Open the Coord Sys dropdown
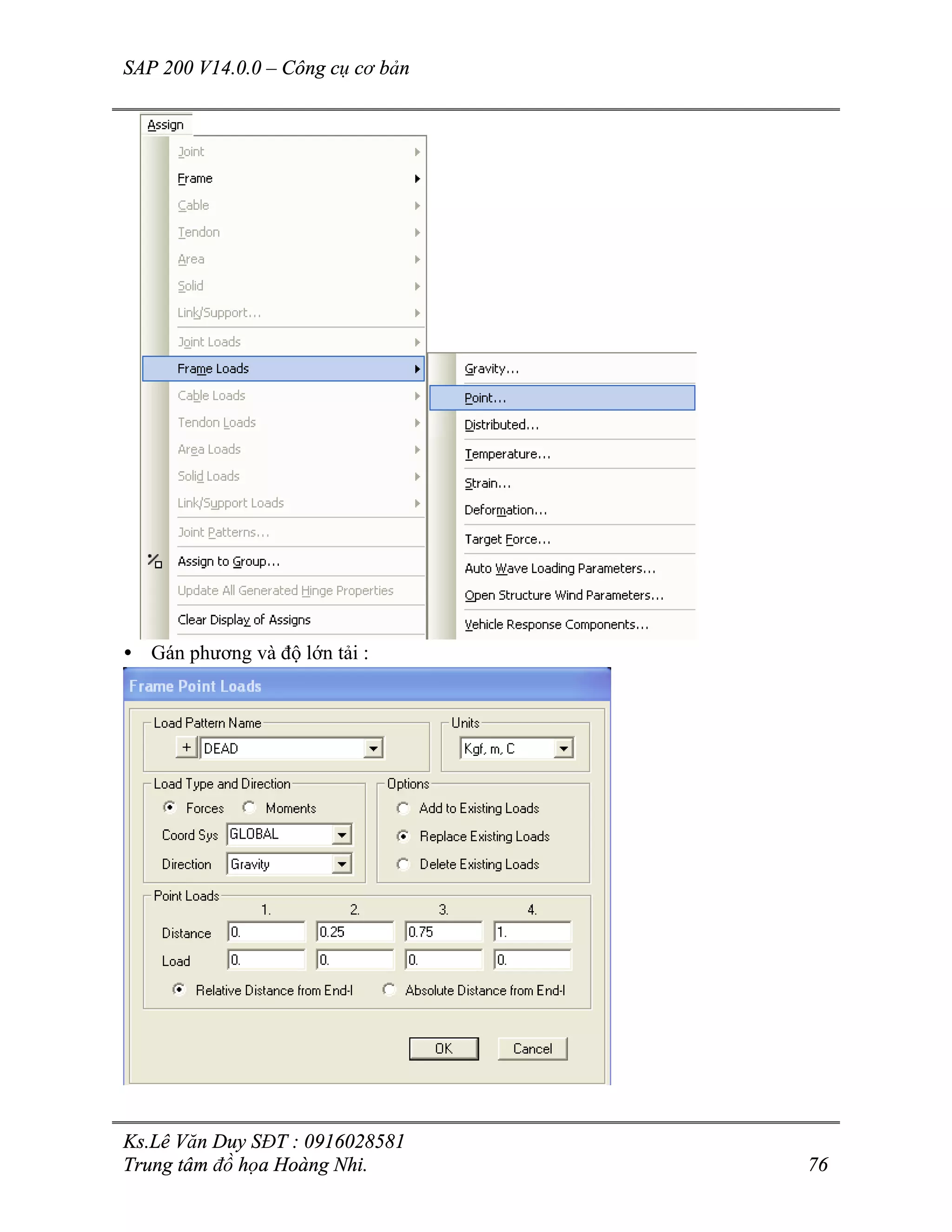Screen dimensions: 952x1232 click(342, 835)
